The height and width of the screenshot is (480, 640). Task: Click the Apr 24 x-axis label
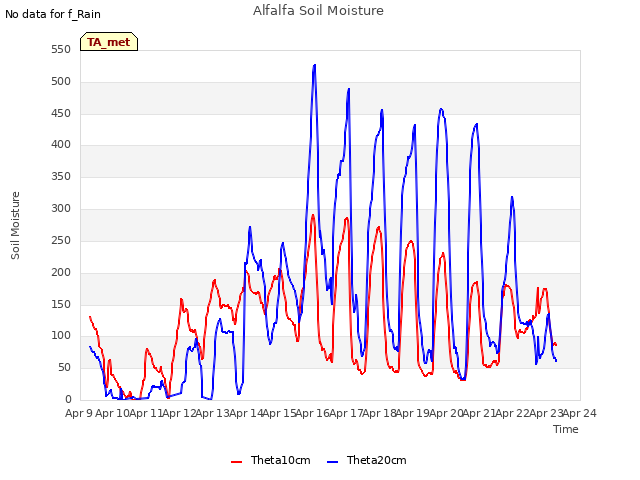point(579,413)
